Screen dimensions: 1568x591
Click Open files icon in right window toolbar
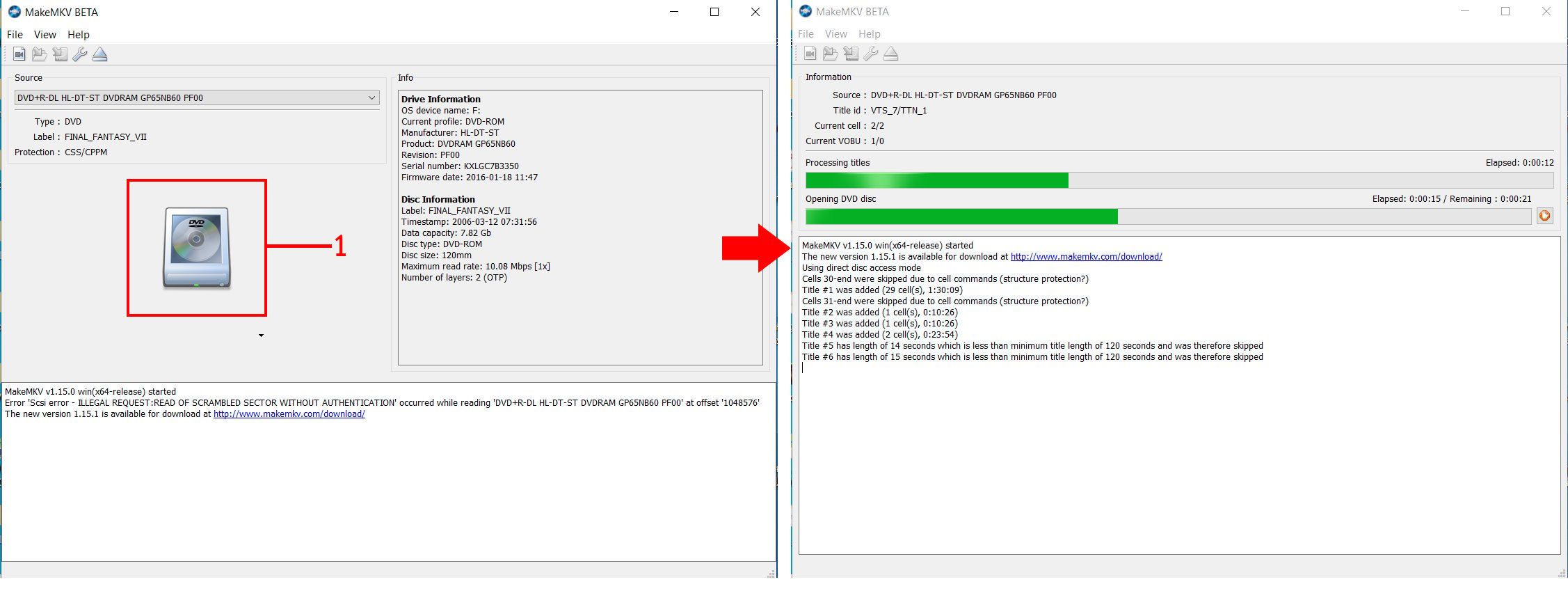(810, 54)
